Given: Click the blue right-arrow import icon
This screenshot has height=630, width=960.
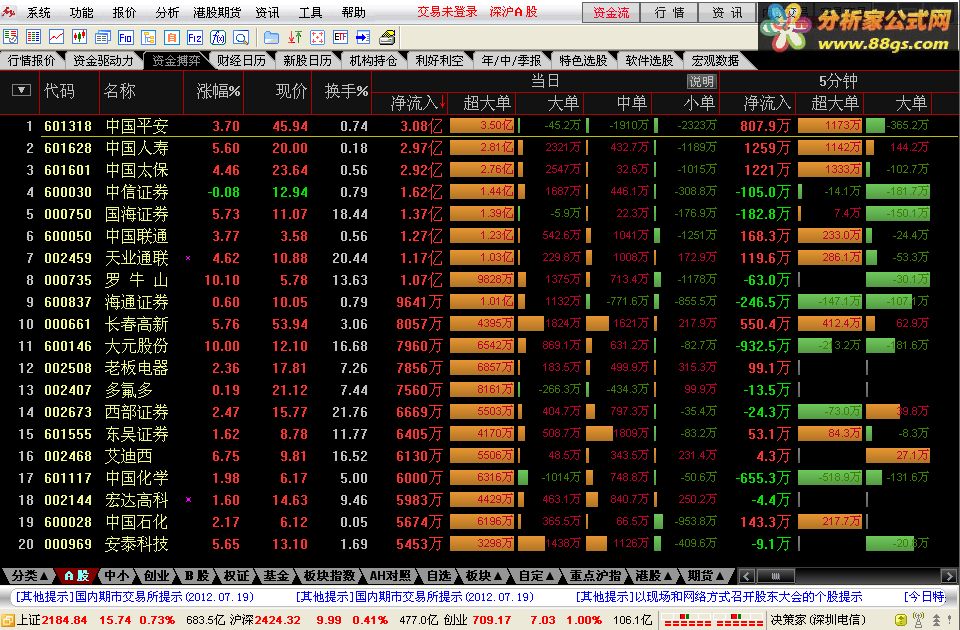Looking at the screenshot, I should [x=363, y=37].
